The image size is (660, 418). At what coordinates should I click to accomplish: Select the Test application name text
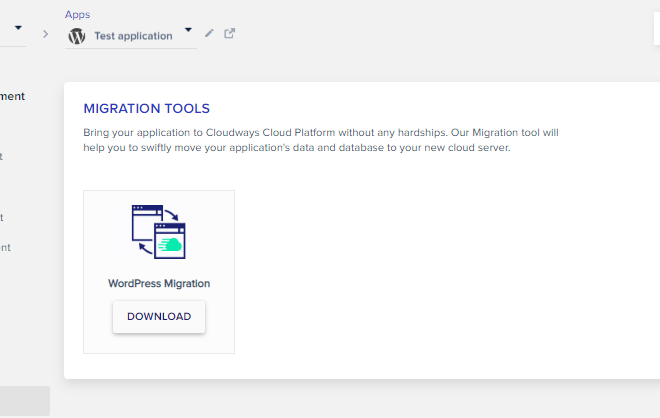coord(133,36)
